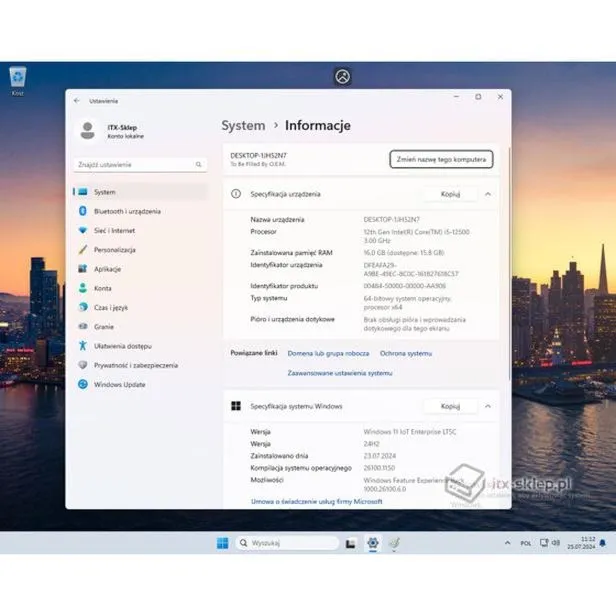Click the taskbar icon right of Settings
Viewport: 616px width, 616px height.
pos(394,543)
